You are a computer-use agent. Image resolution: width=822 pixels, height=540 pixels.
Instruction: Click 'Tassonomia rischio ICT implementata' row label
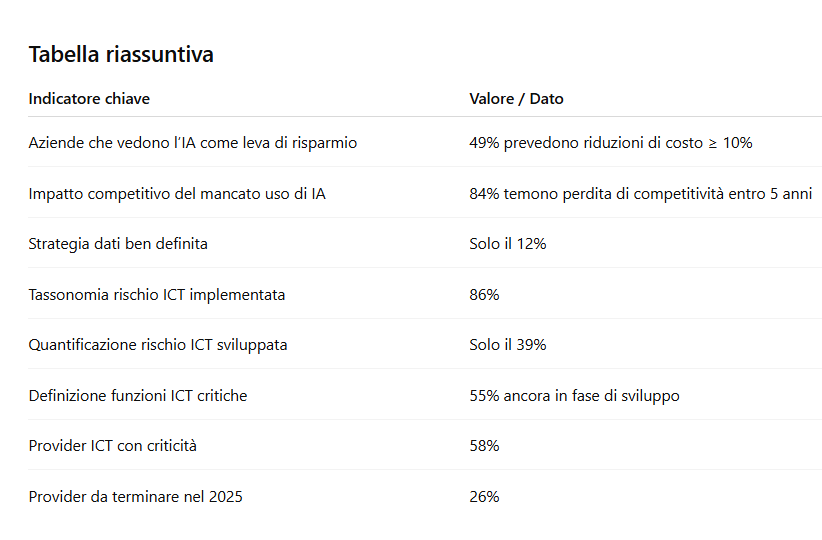[157, 295]
